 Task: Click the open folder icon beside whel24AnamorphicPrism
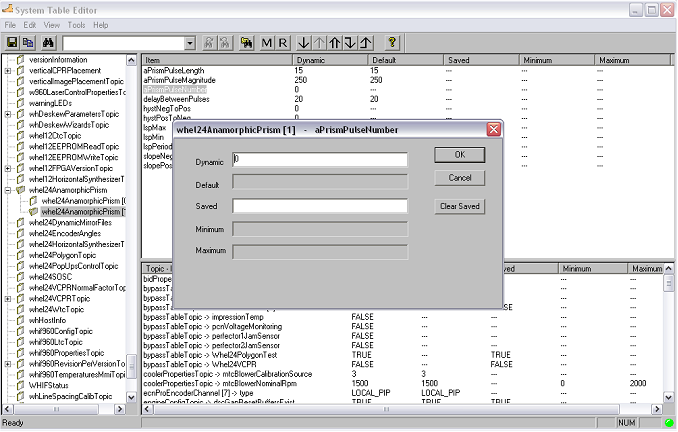click(x=20, y=190)
